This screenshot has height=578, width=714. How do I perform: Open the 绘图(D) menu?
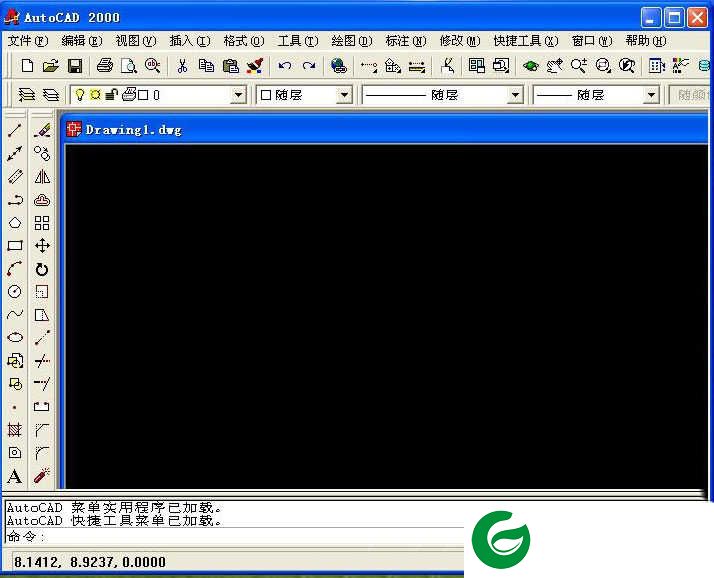[x=352, y=41]
